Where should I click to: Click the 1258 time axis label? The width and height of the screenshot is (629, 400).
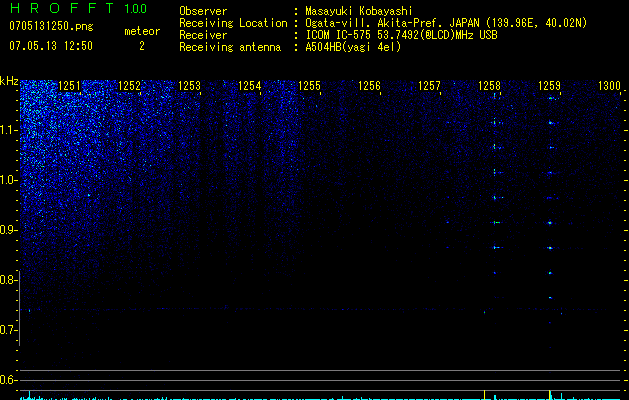click(489, 86)
